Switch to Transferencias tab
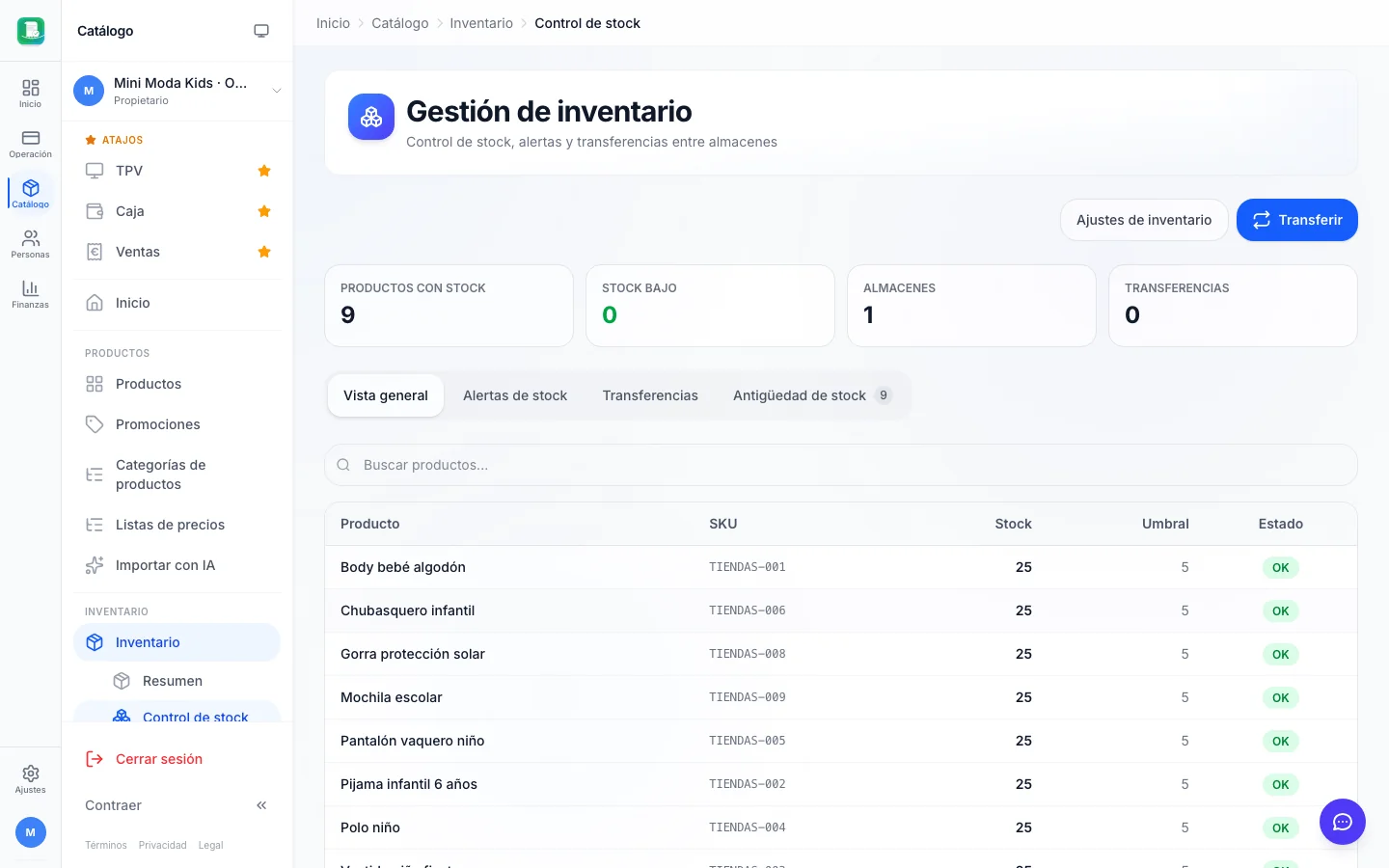Image resolution: width=1389 pixels, height=868 pixels. [650, 395]
